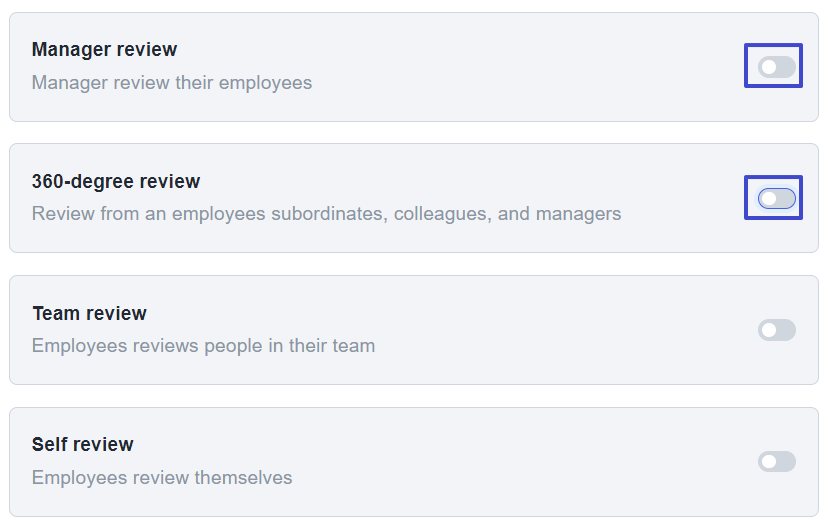Select the 'Manager review their employees' description
Image resolution: width=830 pixels, height=532 pixels.
click(172, 83)
